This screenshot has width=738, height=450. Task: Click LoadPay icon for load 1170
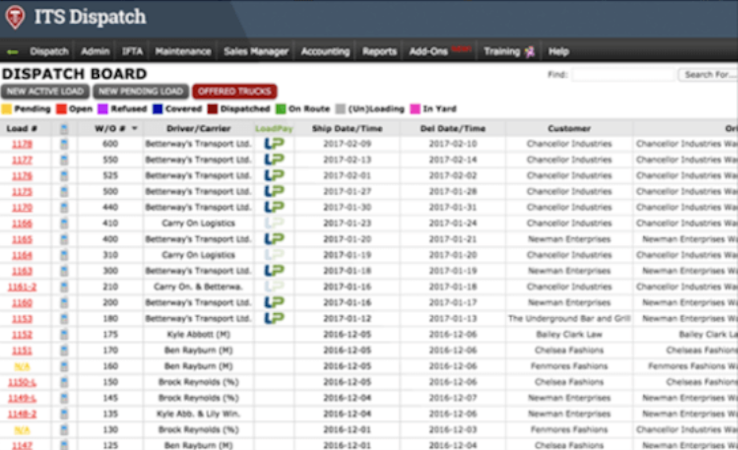click(x=274, y=207)
